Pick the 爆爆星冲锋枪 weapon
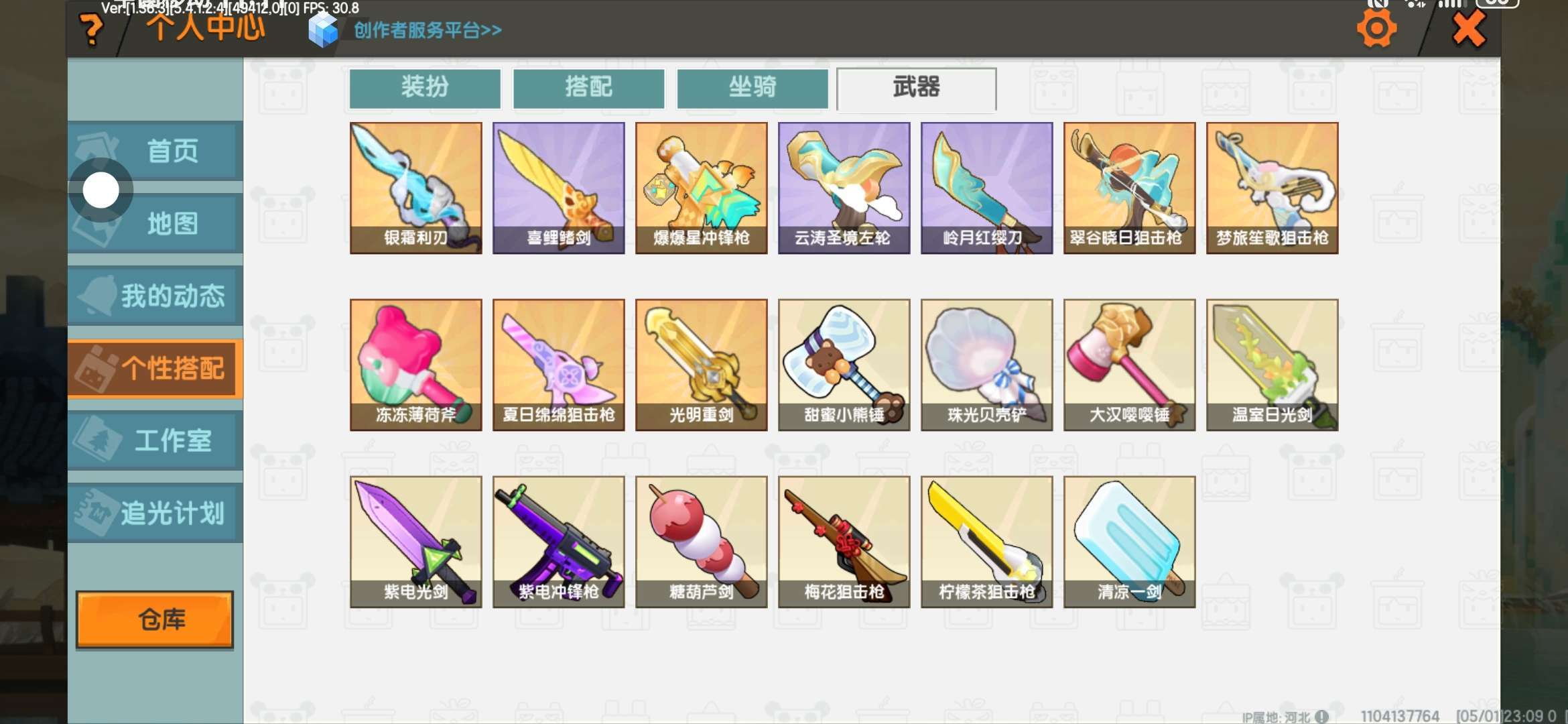1568x724 pixels. [701, 188]
